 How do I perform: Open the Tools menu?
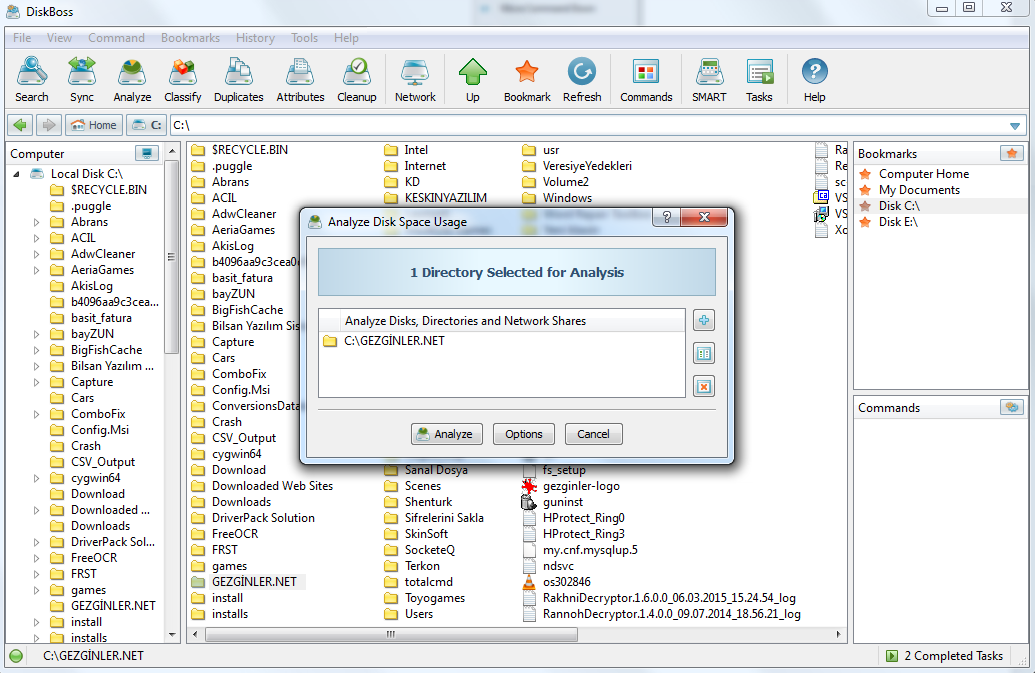(304, 38)
